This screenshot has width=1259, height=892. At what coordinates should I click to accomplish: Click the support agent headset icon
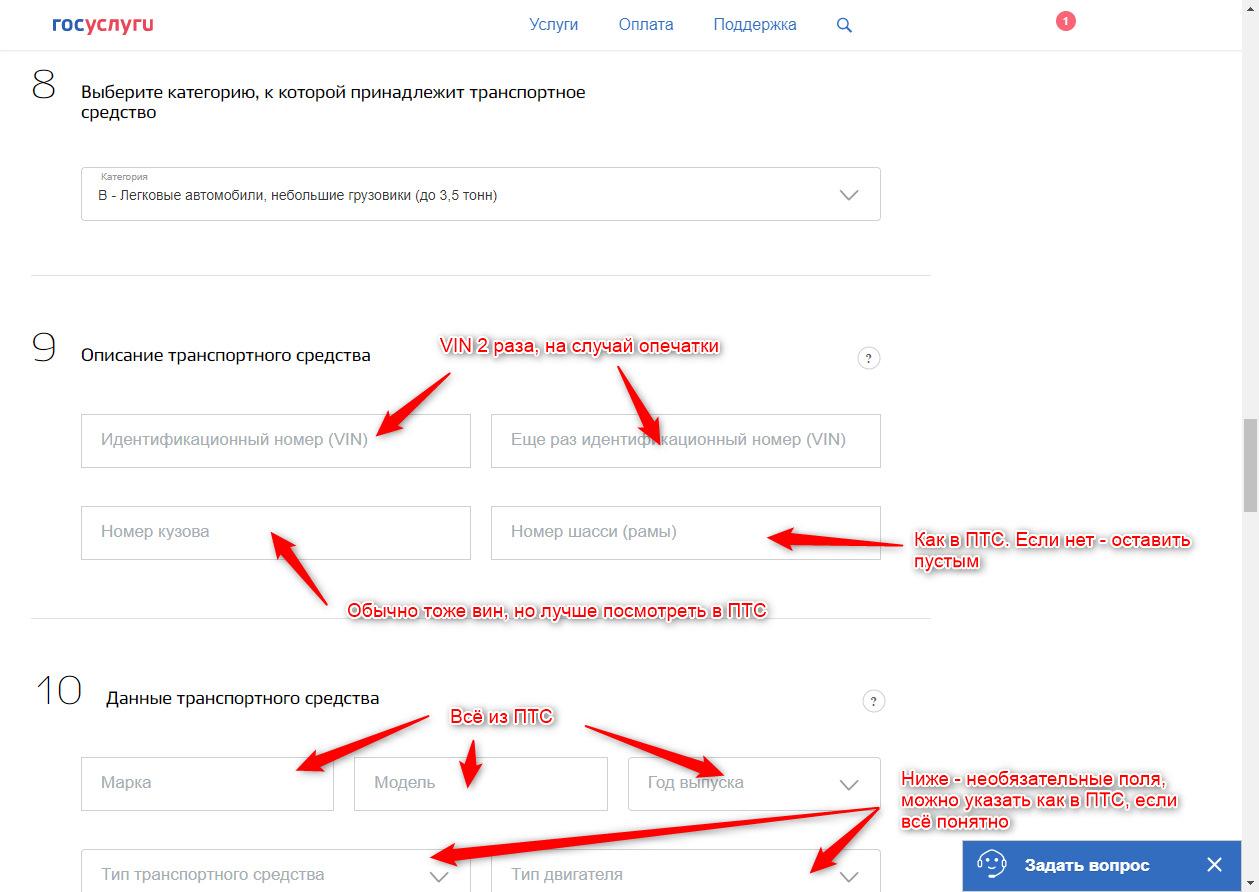(x=991, y=865)
